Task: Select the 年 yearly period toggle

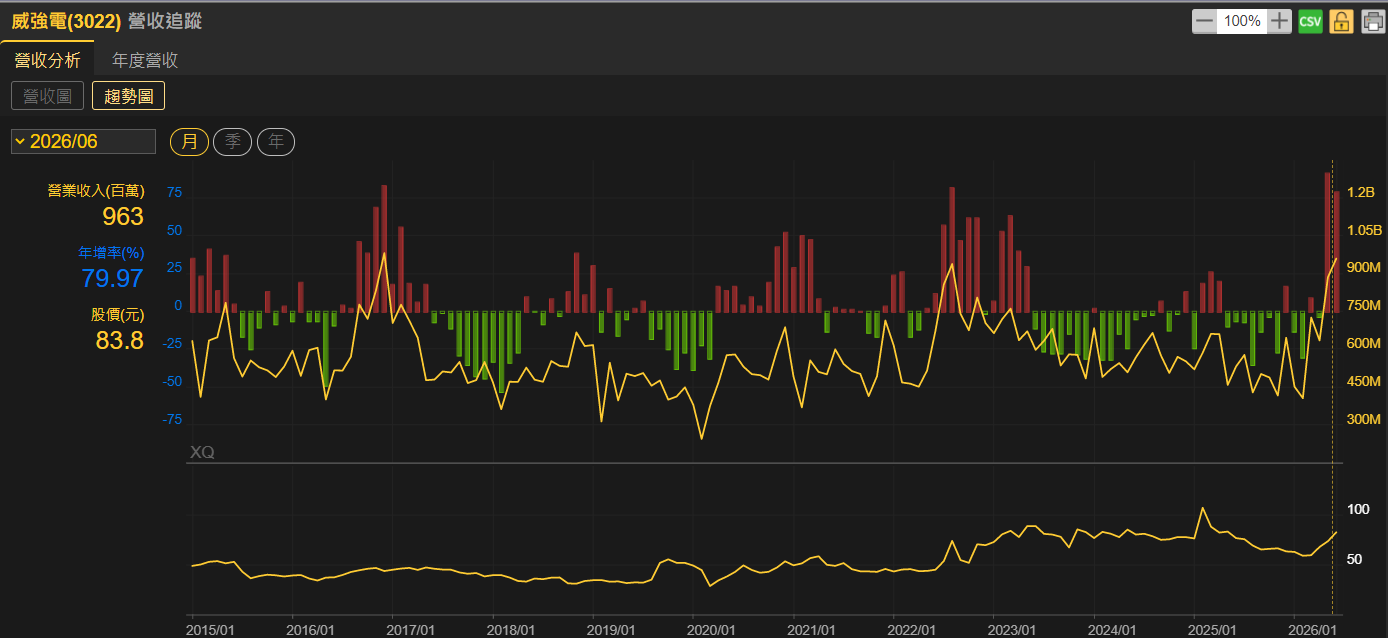Action: click(276, 142)
